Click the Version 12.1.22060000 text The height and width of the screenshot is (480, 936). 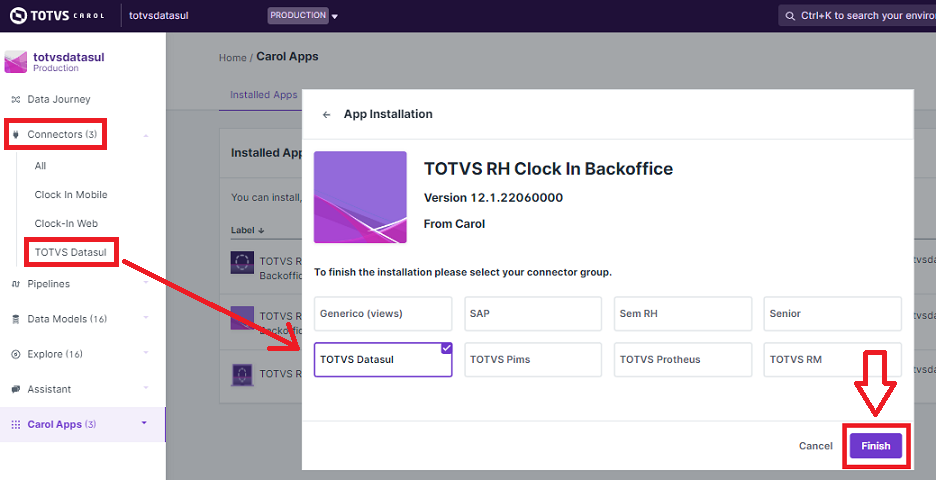493,198
